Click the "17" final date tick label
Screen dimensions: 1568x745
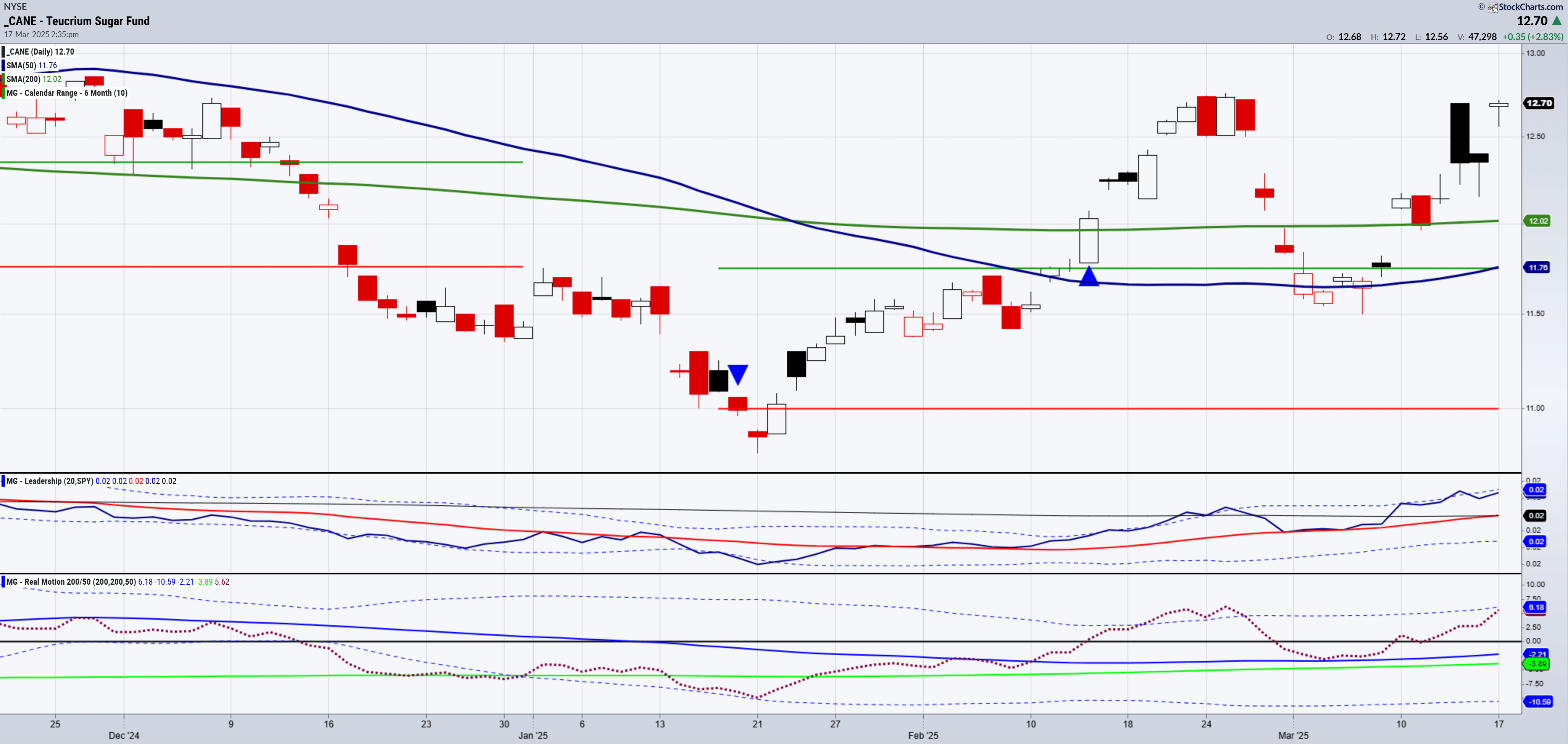pos(1499,724)
